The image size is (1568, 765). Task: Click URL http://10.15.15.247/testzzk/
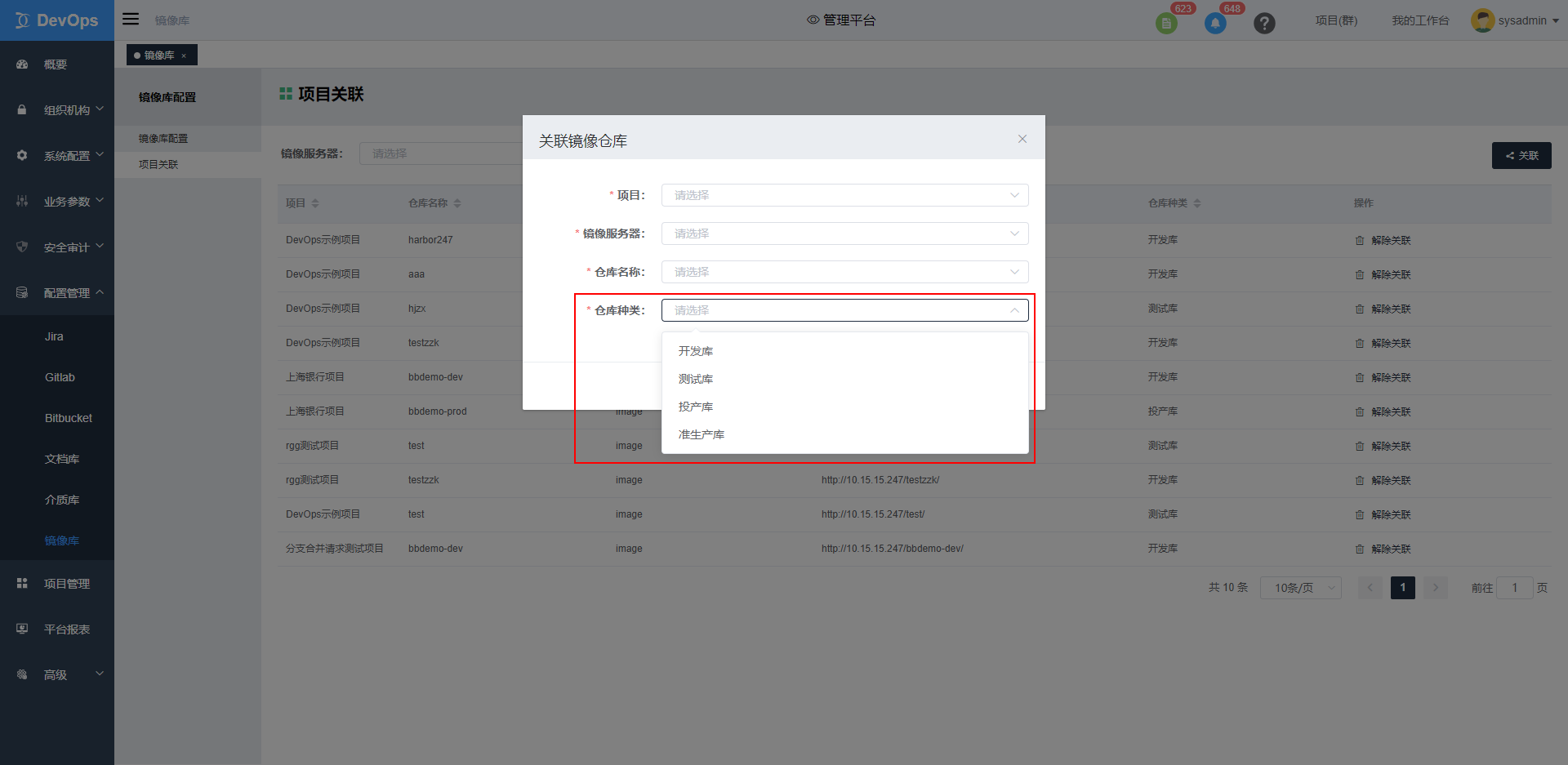click(x=880, y=480)
